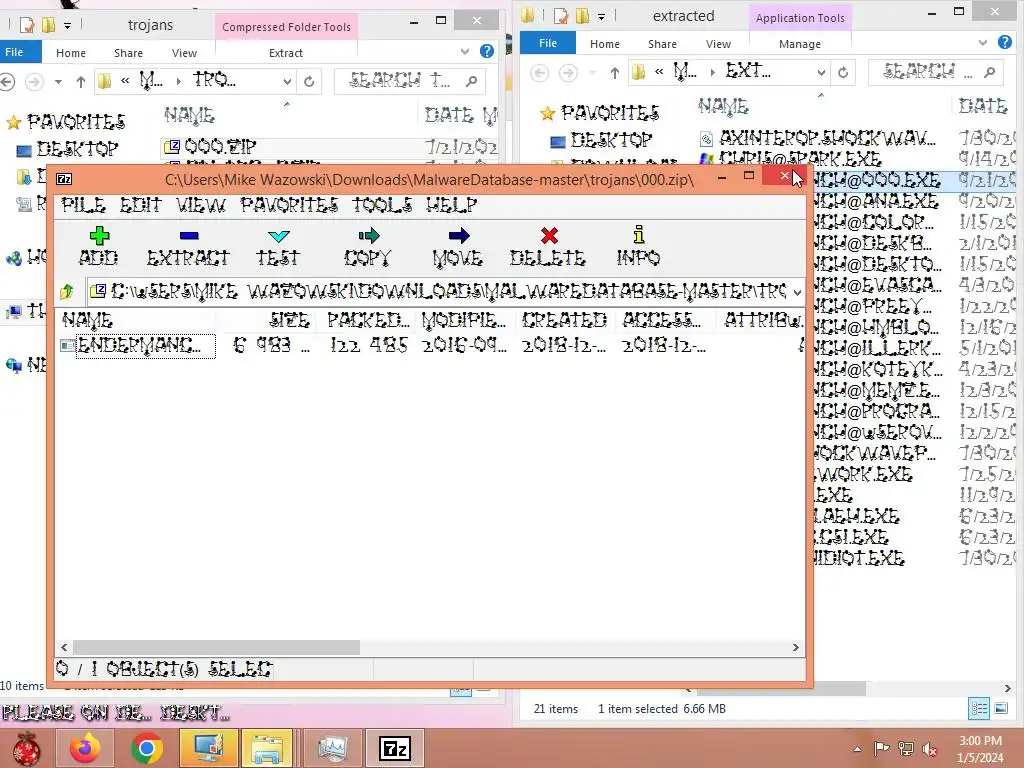Launch Firefox from the taskbar

(x=85, y=748)
